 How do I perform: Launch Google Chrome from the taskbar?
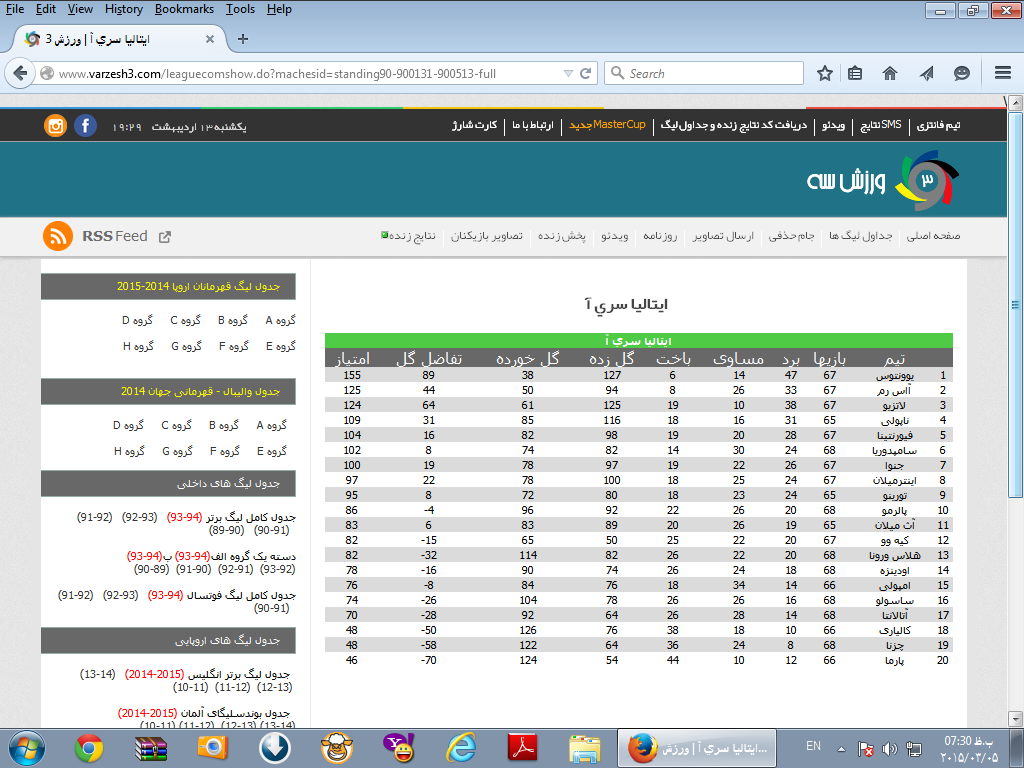pyautogui.click(x=89, y=747)
